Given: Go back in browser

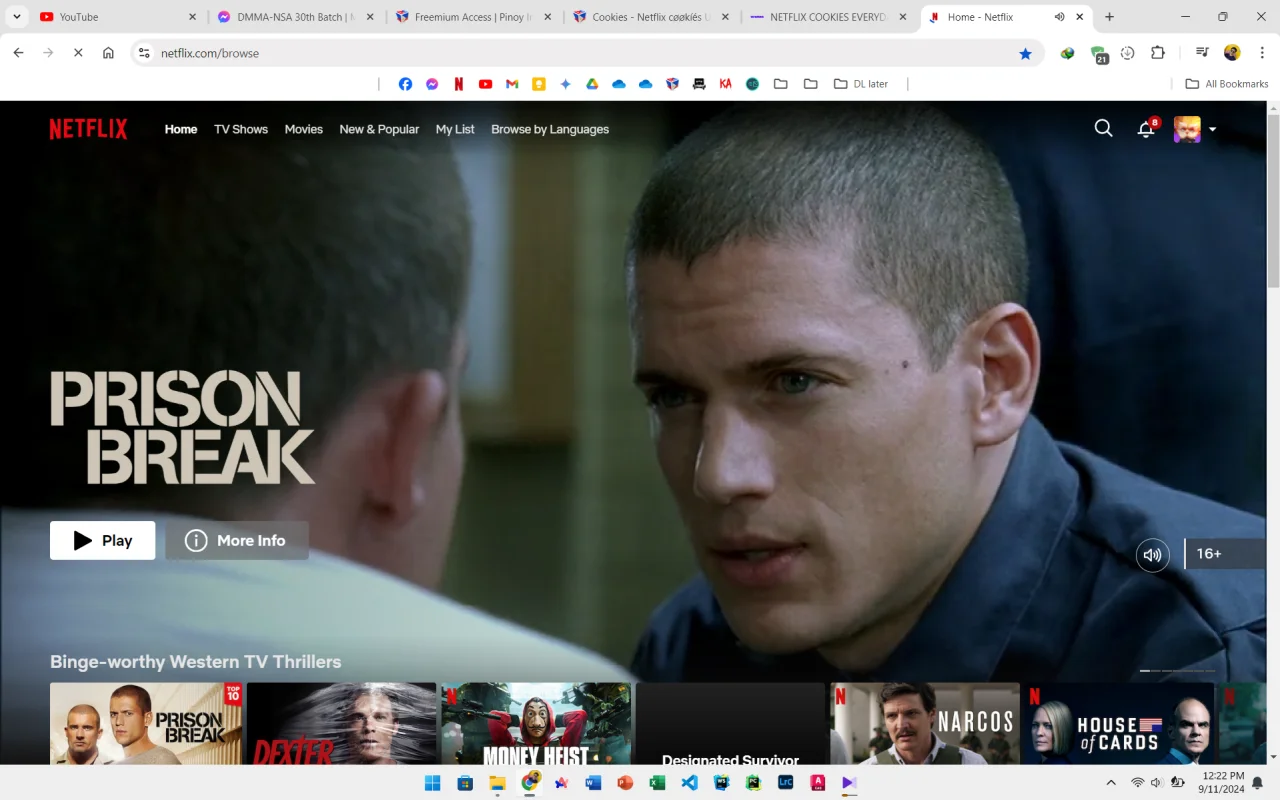Looking at the screenshot, I should (18, 53).
